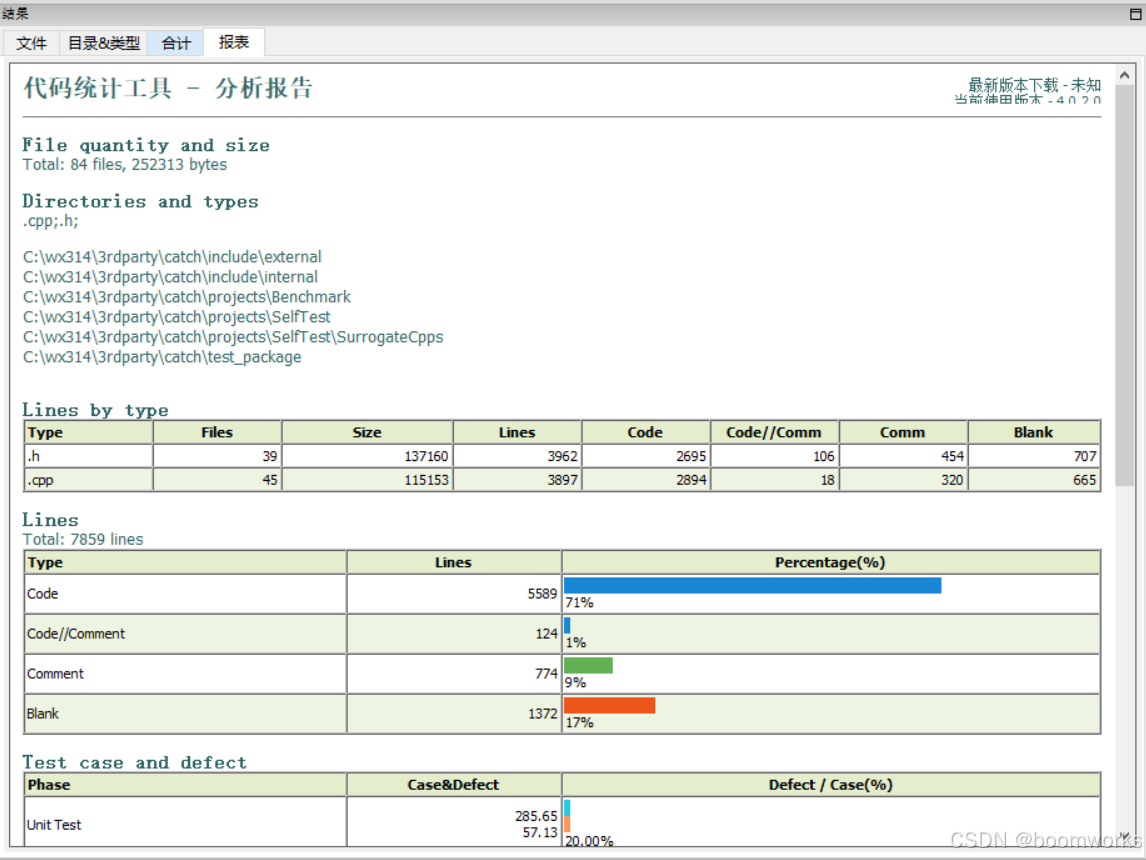Click the Defect / Case(%) header
The image size is (1146, 860).
click(830, 785)
